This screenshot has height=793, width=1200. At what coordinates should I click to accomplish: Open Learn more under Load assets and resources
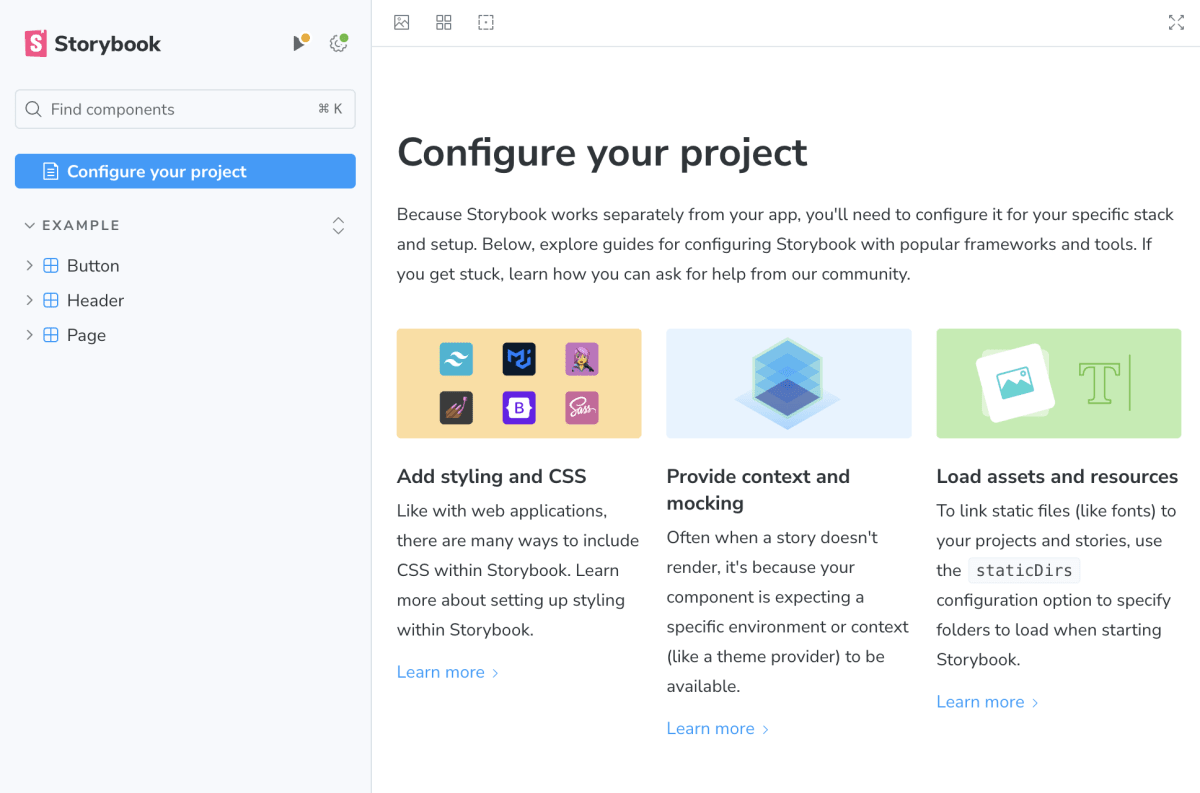pyautogui.click(x=988, y=702)
